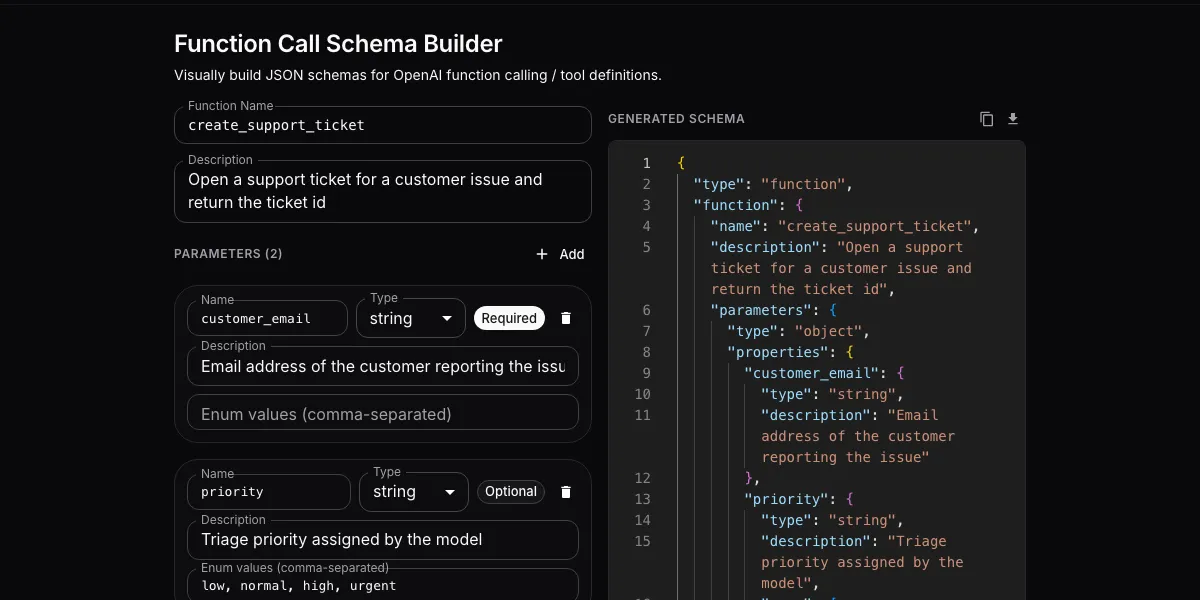Click schema line '"properties": {'
Viewport: 1200px width, 600px height.
[x=790, y=352]
